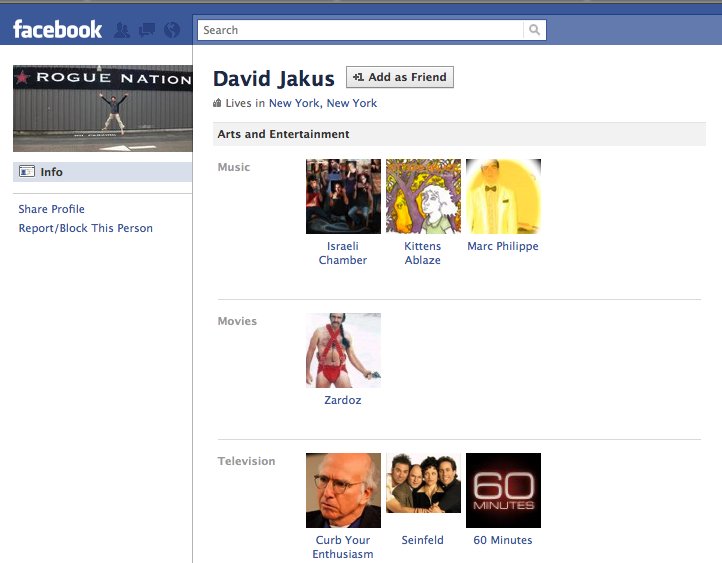Choose Report/Block This Person

click(x=85, y=228)
